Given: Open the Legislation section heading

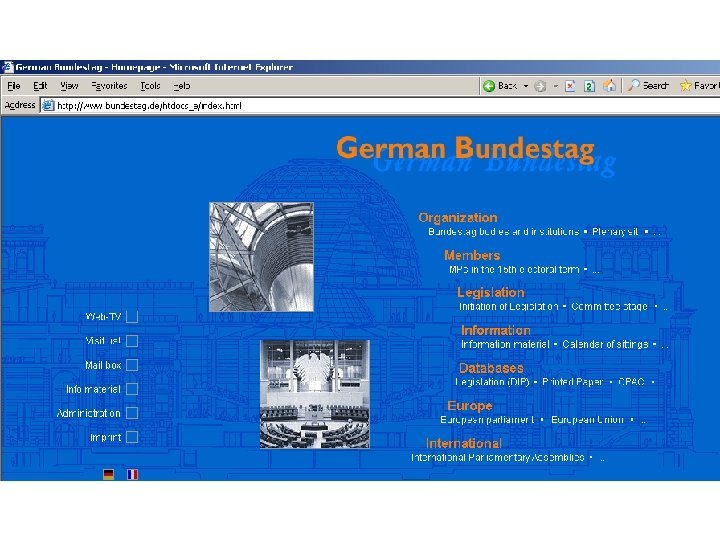Looking at the screenshot, I should click(x=491, y=292).
